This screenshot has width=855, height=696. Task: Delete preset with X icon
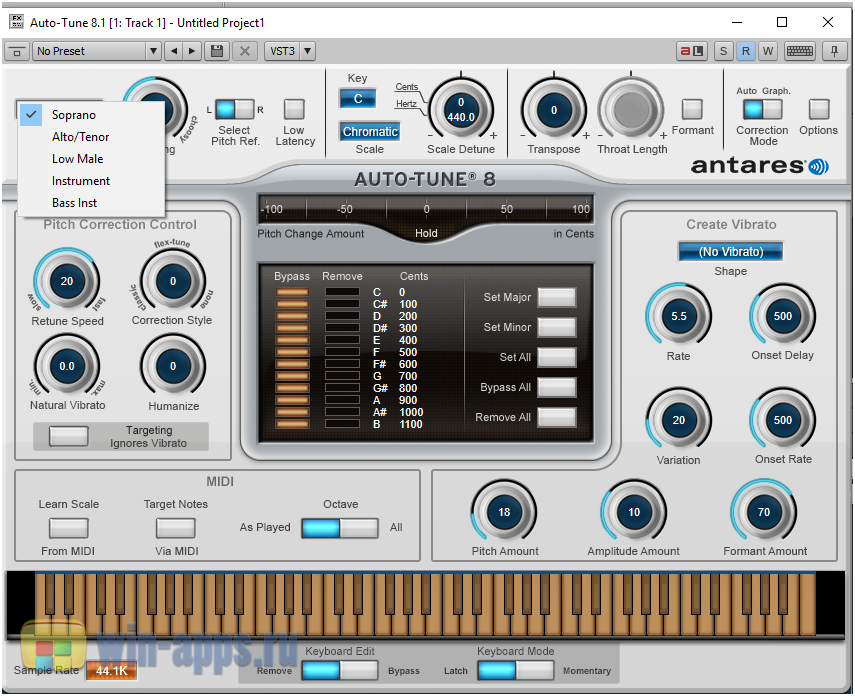245,51
